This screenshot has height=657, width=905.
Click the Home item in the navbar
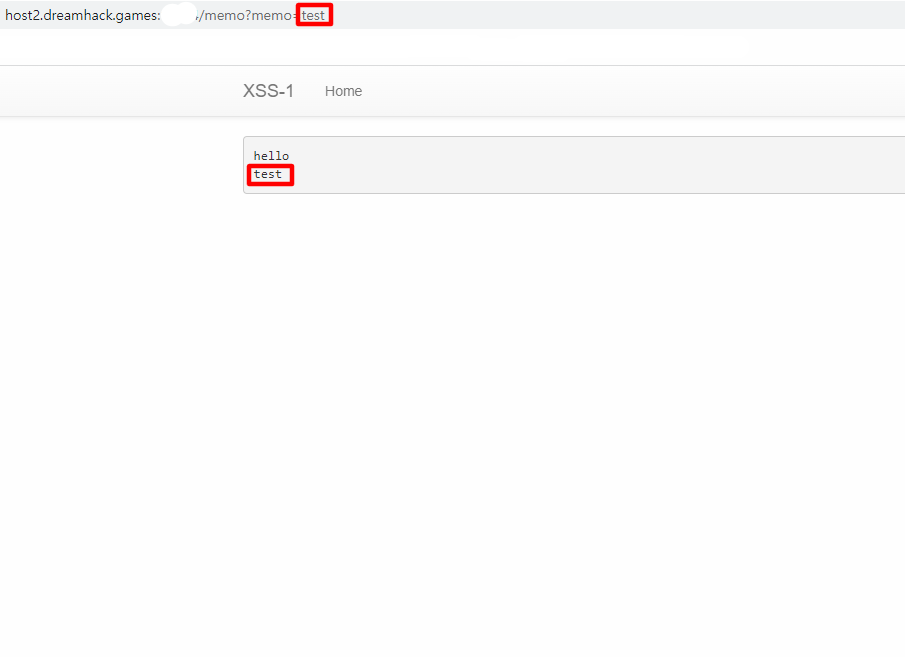pyautogui.click(x=343, y=90)
